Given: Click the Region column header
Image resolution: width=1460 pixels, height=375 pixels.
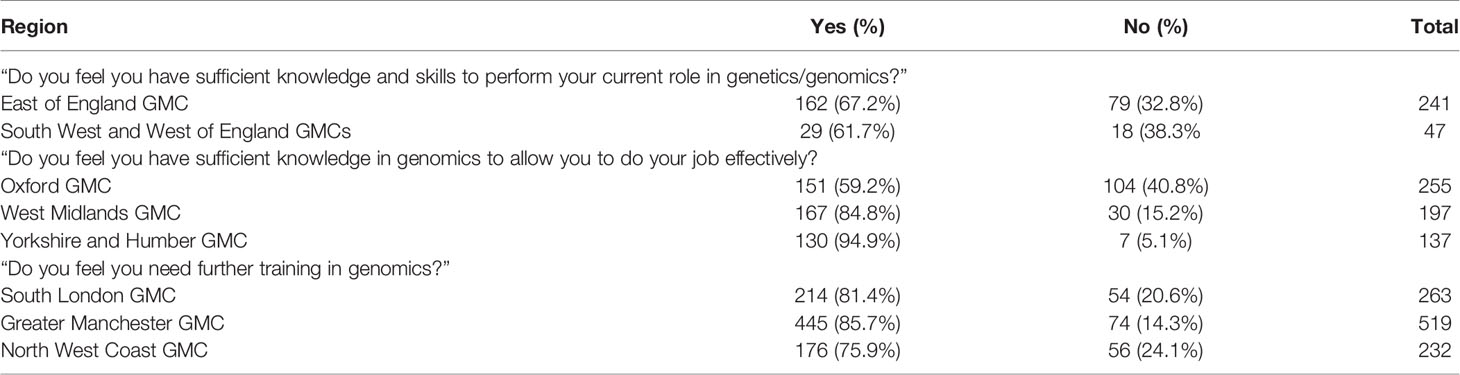Looking at the screenshot, I should coord(35,28).
